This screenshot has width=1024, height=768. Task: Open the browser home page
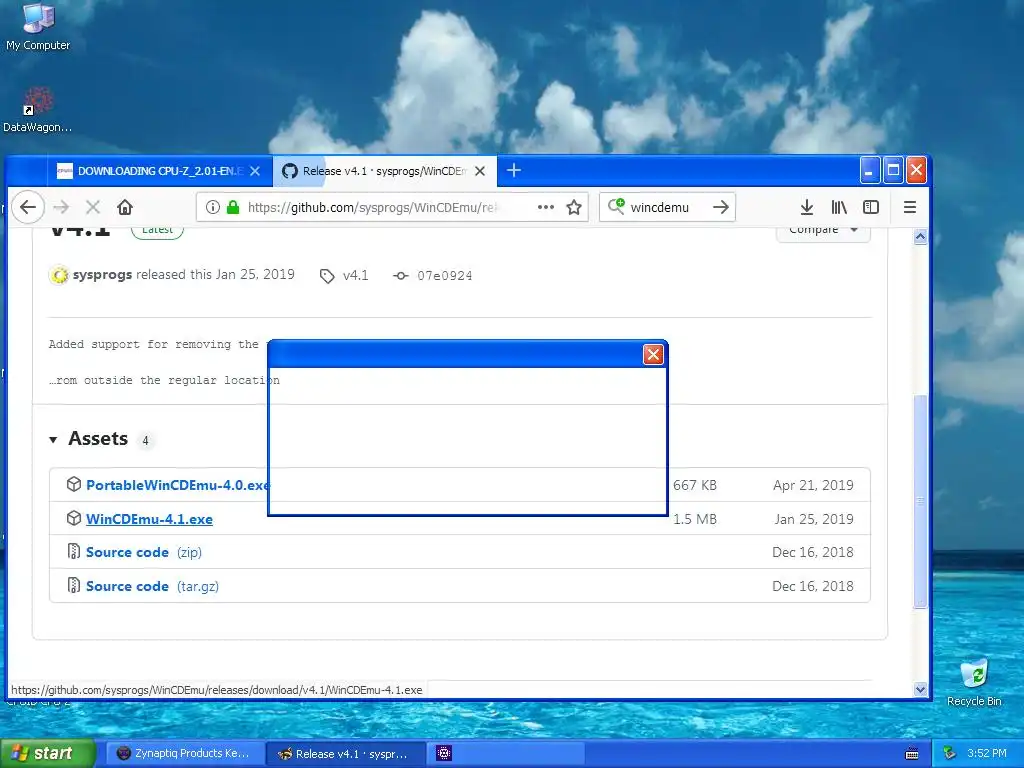125,208
